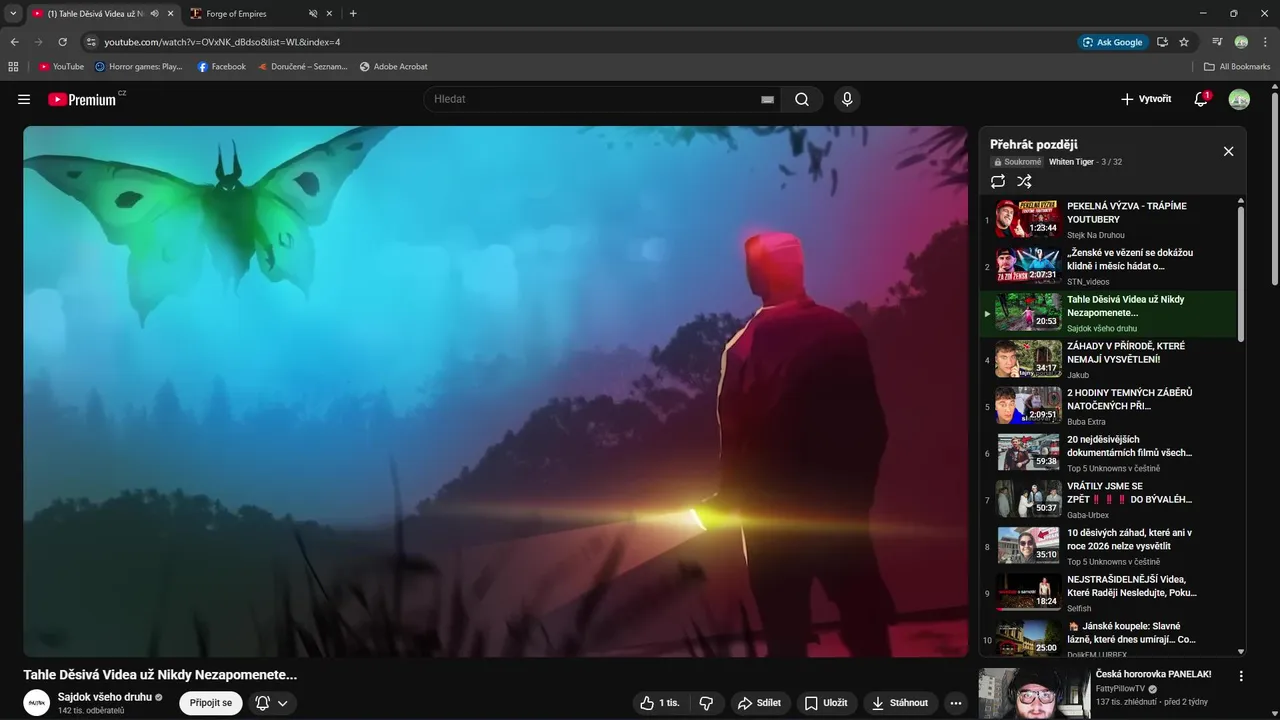The height and width of the screenshot is (720, 1280).
Task: Click the on-screen keyboard icon in search box
Action: [x=767, y=100]
